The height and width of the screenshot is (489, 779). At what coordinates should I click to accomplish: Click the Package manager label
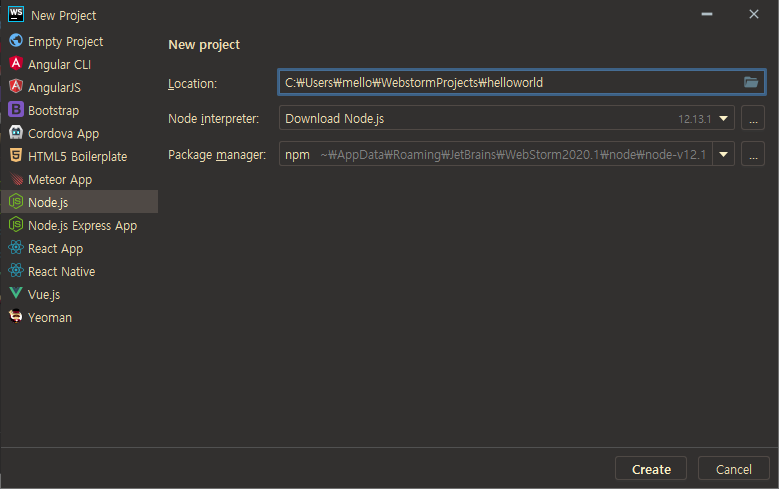217,155
